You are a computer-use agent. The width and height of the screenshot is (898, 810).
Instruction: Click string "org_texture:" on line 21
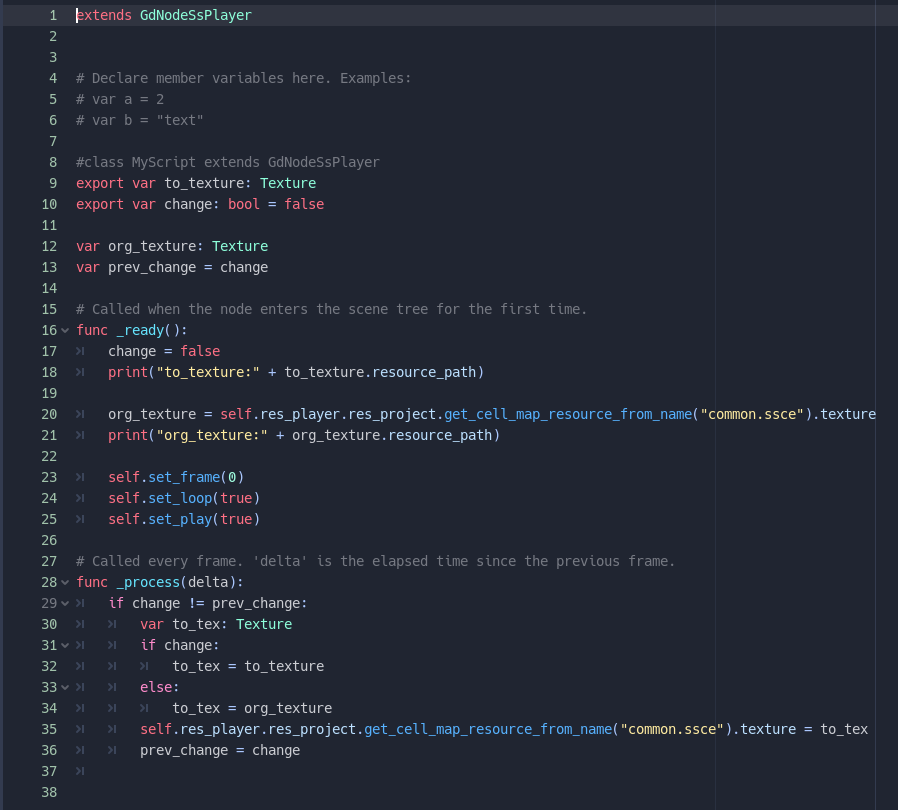pyautogui.click(x=212, y=435)
